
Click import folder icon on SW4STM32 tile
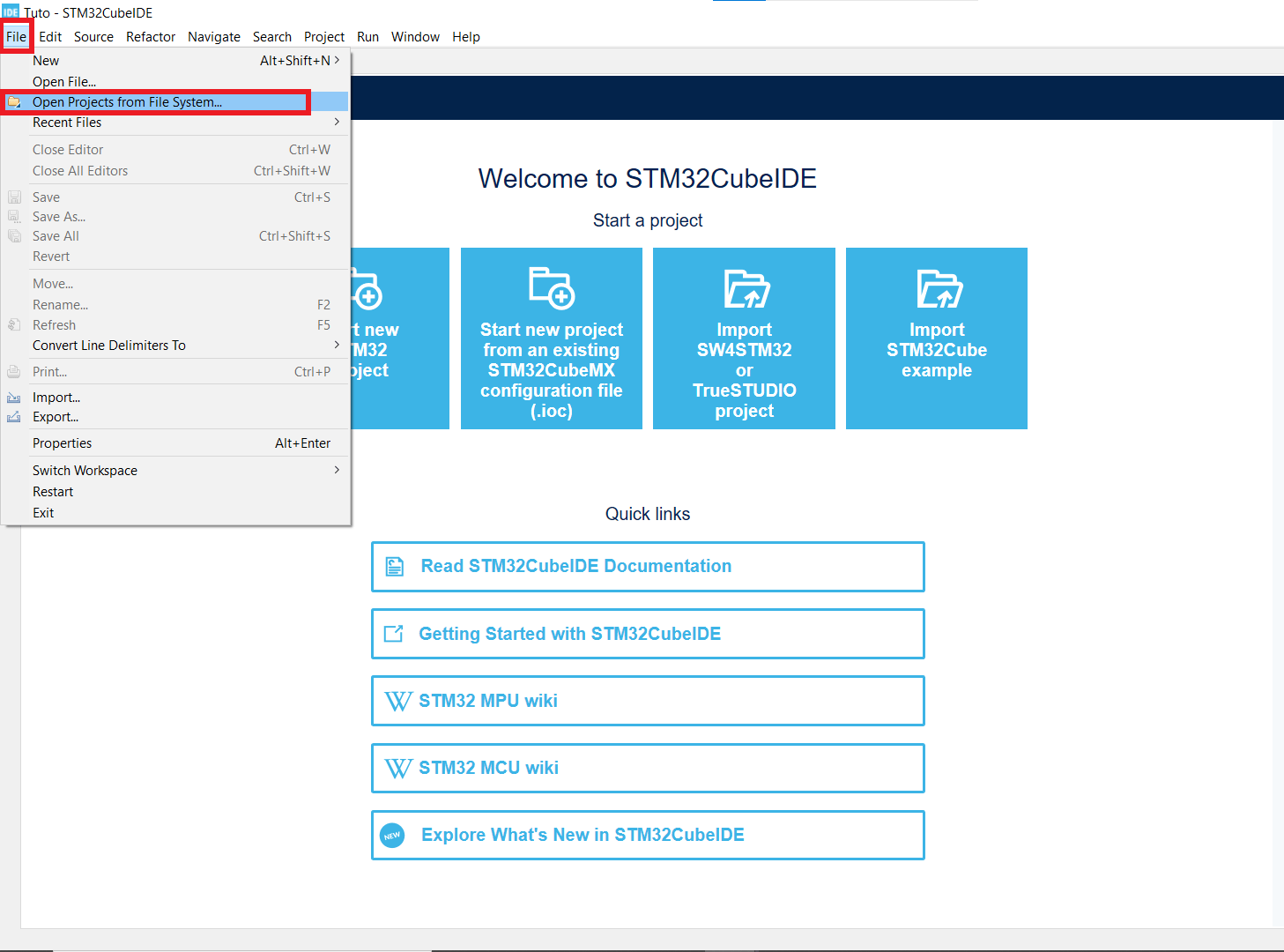pyautogui.click(x=746, y=289)
